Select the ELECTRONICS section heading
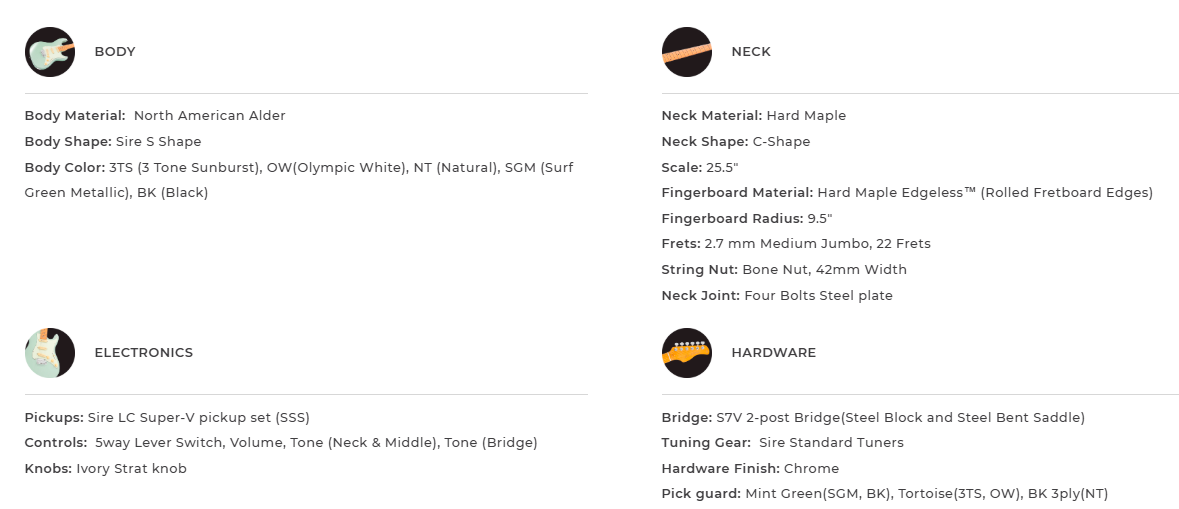Image resolution: width=1179 pixels, height=509 pixels. tap(143, 353)
